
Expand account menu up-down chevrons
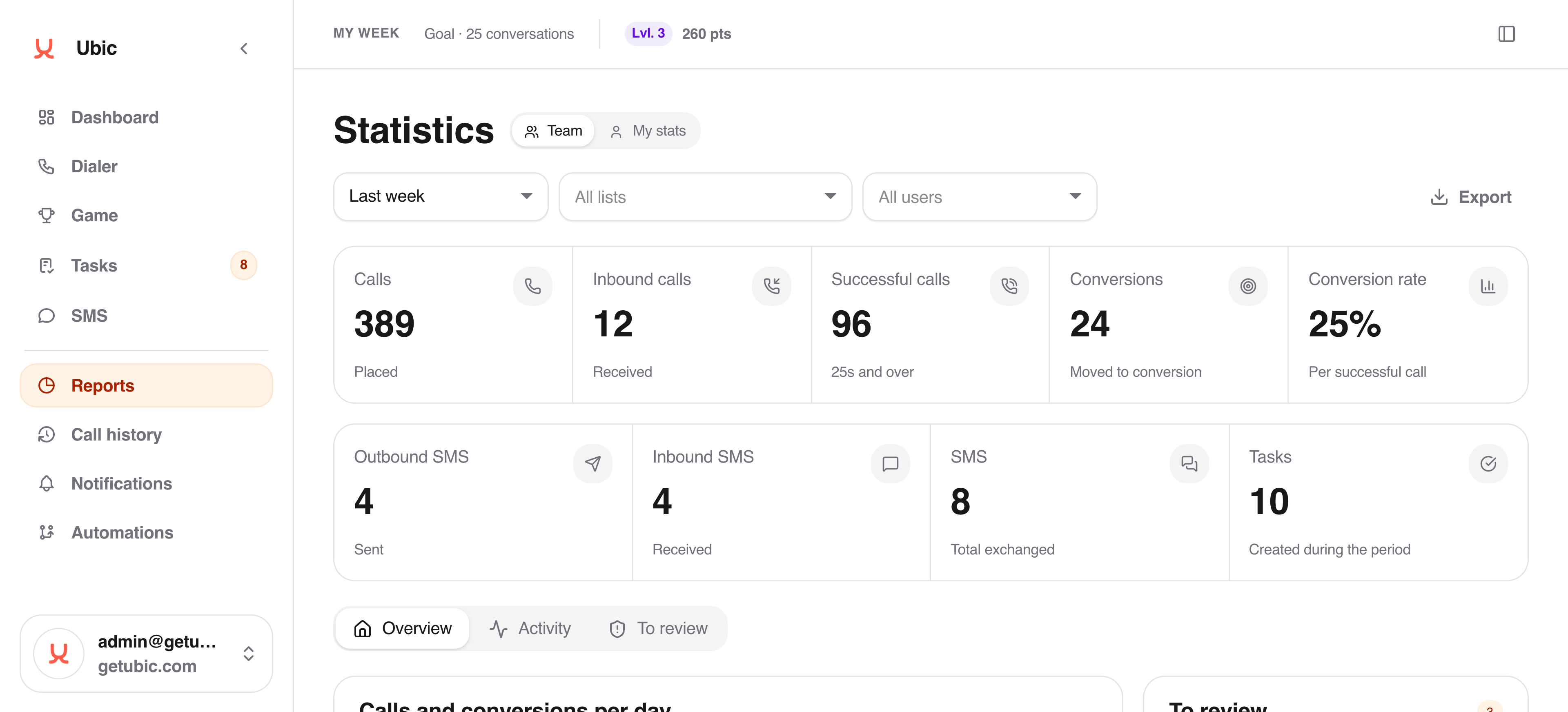248,654
